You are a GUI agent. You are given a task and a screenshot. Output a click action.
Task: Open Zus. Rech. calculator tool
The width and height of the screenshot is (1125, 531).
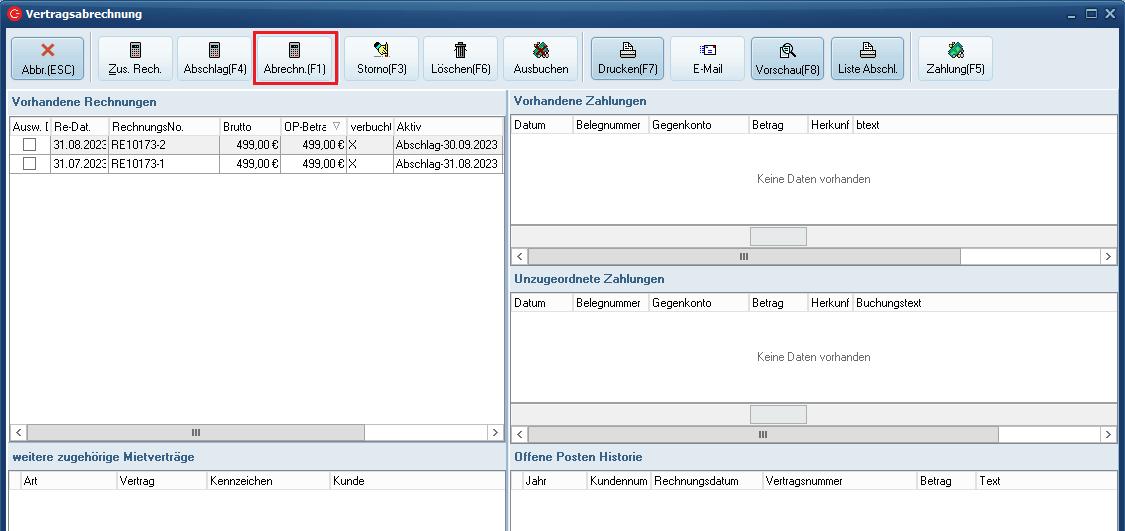[x=135, y=58]
